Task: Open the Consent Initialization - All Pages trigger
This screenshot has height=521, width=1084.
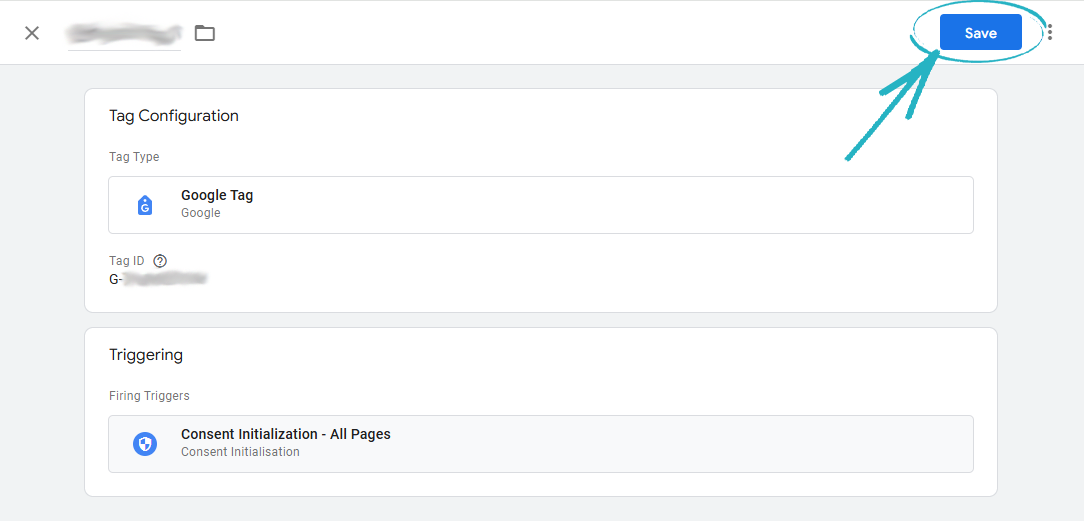Action: tap(286, 434)
